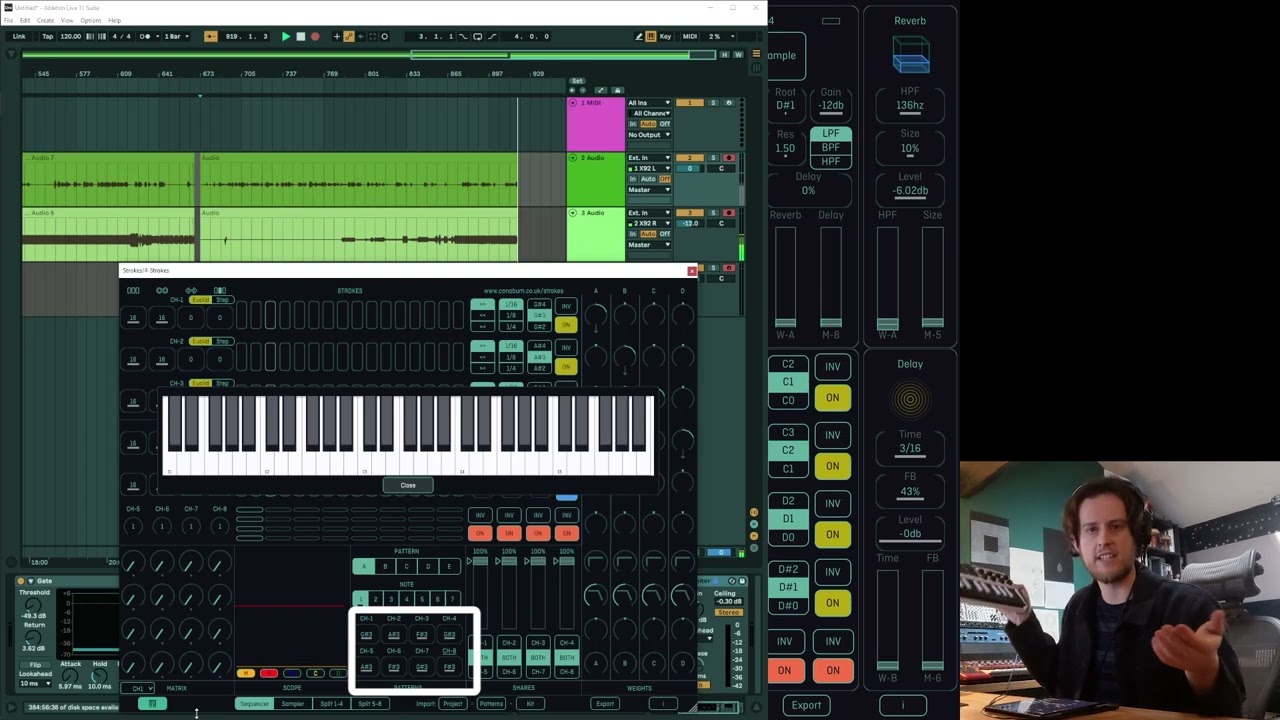Screen dimensions: 1280x720
Task: Click the Tap tempo button
Action: pos(47,36)
